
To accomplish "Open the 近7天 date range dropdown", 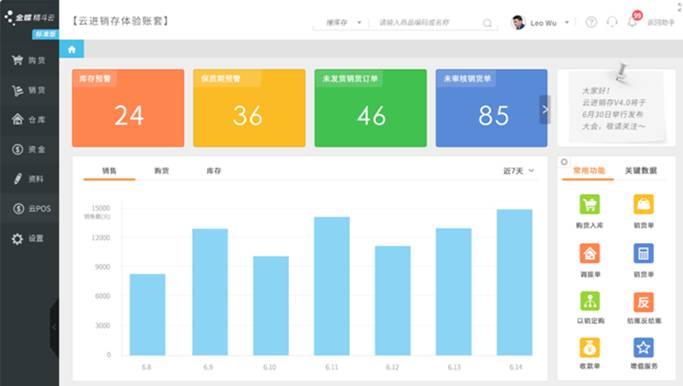I will [518, 171].
